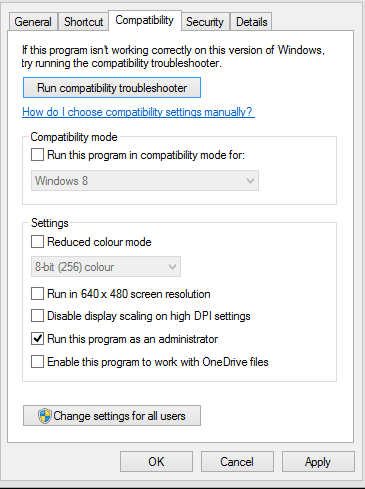Select the Compatibility tab

click(145, 20)
